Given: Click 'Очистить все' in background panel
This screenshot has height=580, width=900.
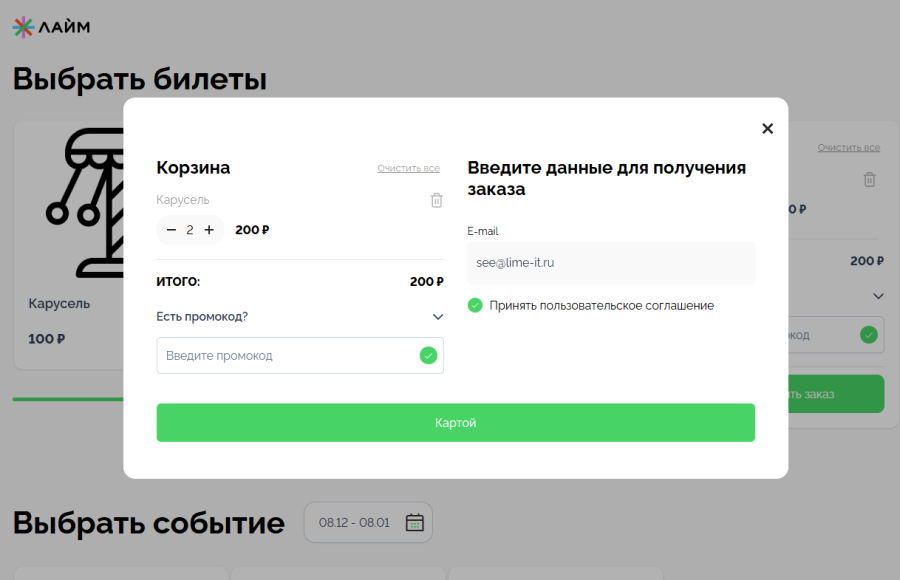Looking at the screenshot, I should coord(848,148).
